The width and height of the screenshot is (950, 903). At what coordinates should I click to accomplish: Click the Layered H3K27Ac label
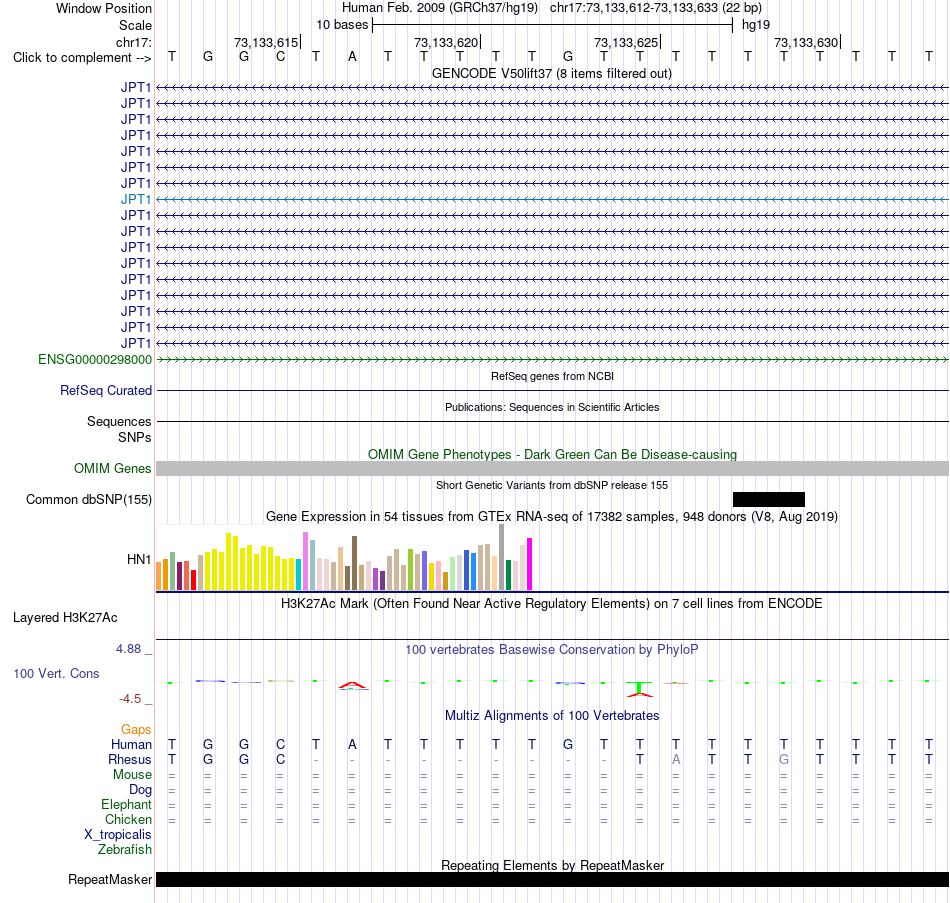coord(65,618)
